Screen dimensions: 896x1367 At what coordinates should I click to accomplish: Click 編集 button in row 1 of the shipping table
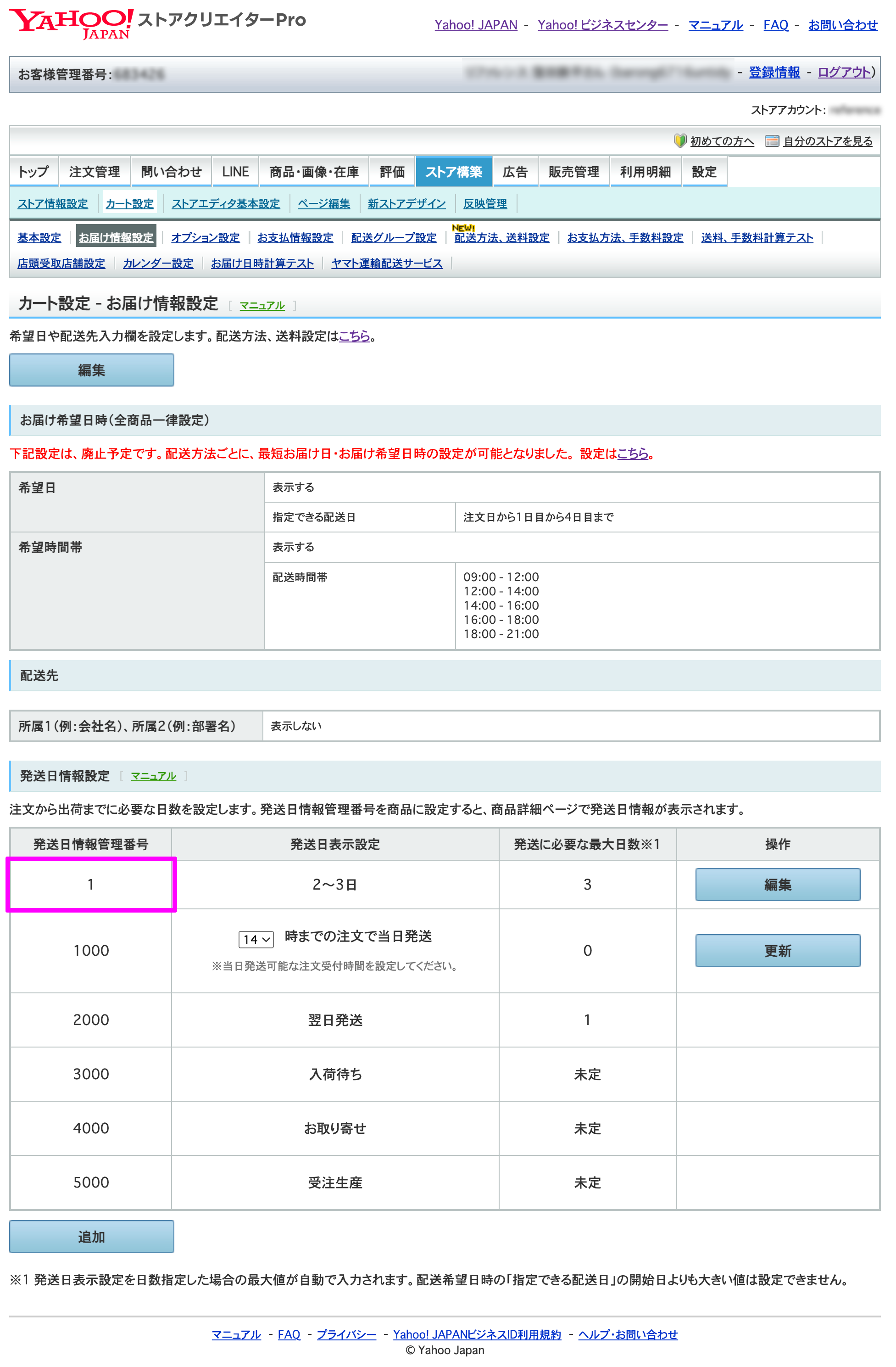click(778, 885)
